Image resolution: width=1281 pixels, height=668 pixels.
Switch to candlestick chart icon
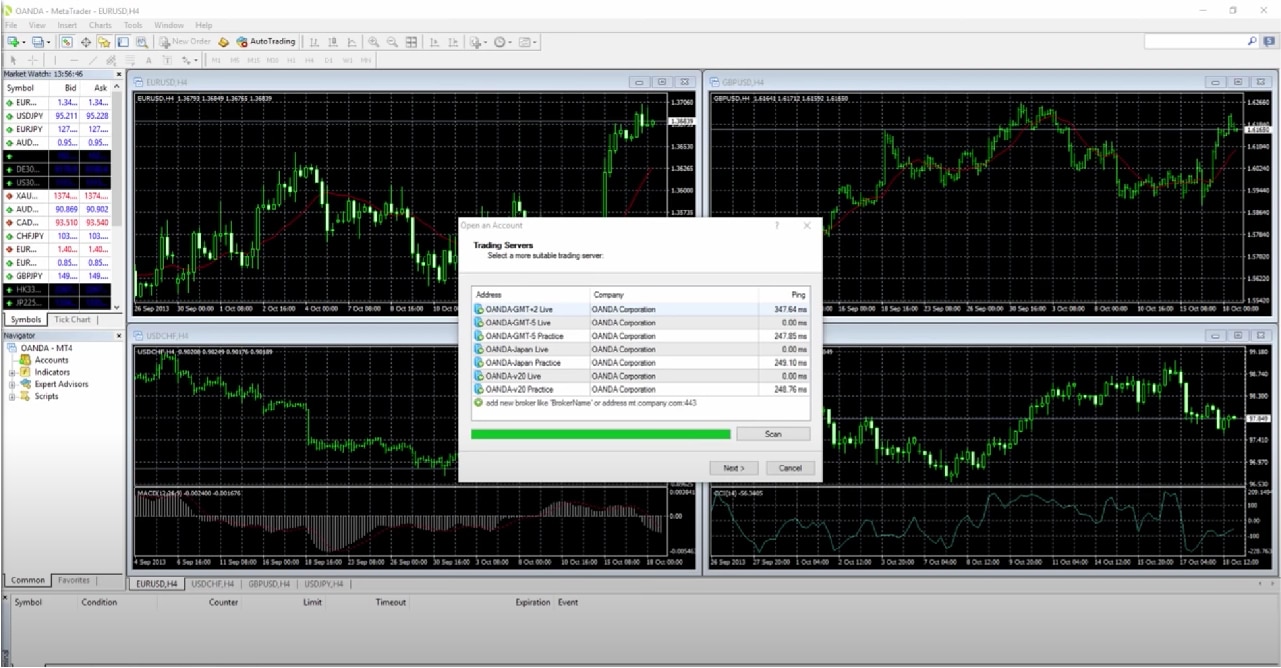point(333,42)
